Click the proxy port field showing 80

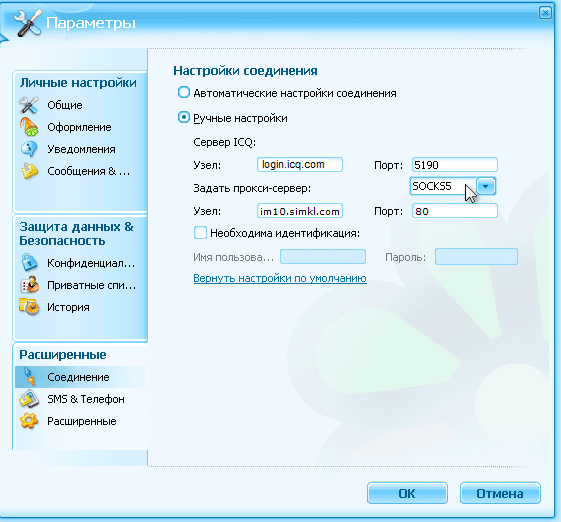click(454, 211)
